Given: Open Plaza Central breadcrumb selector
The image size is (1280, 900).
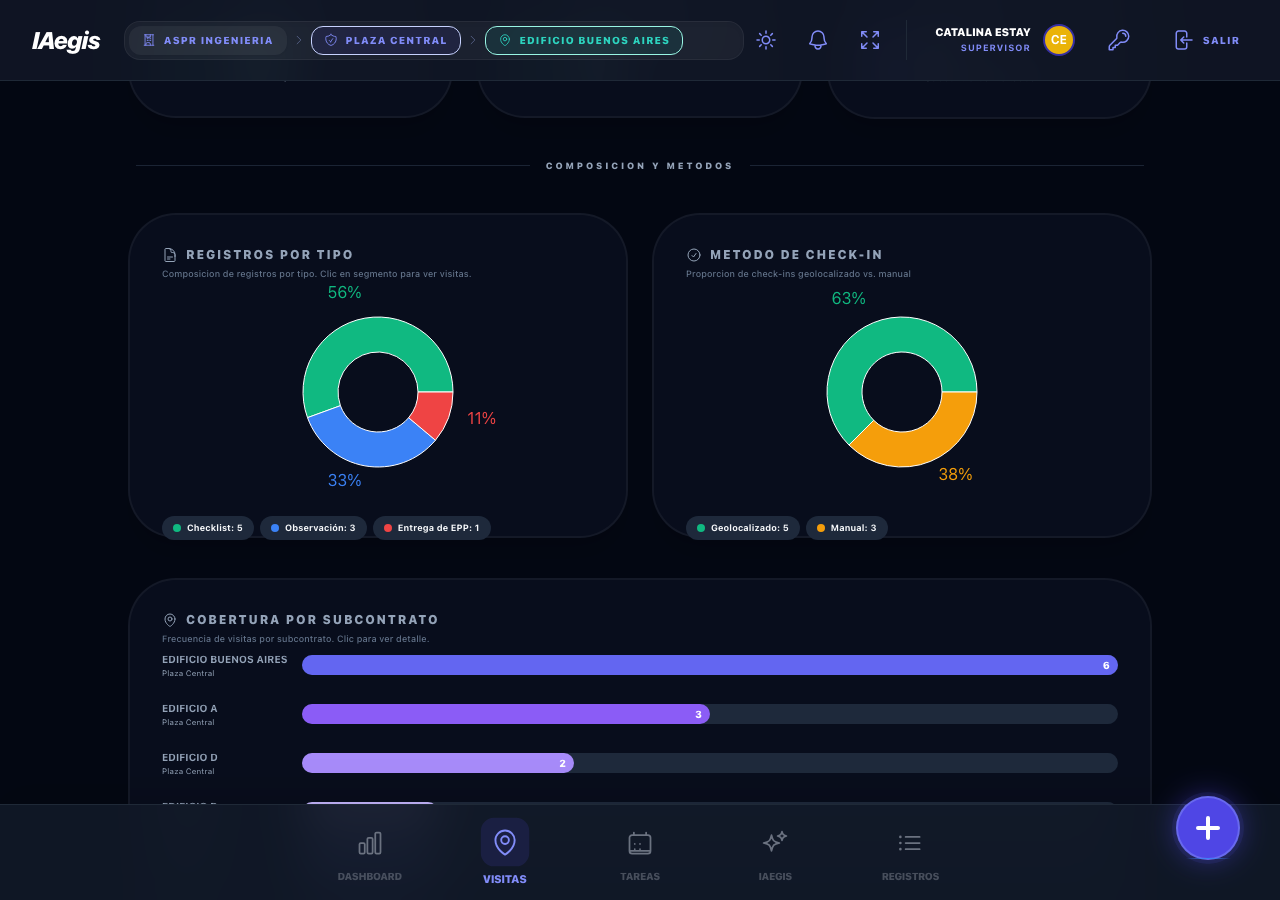Looking at the screenshot, I should pyautogui.click(x=386, y=40).
